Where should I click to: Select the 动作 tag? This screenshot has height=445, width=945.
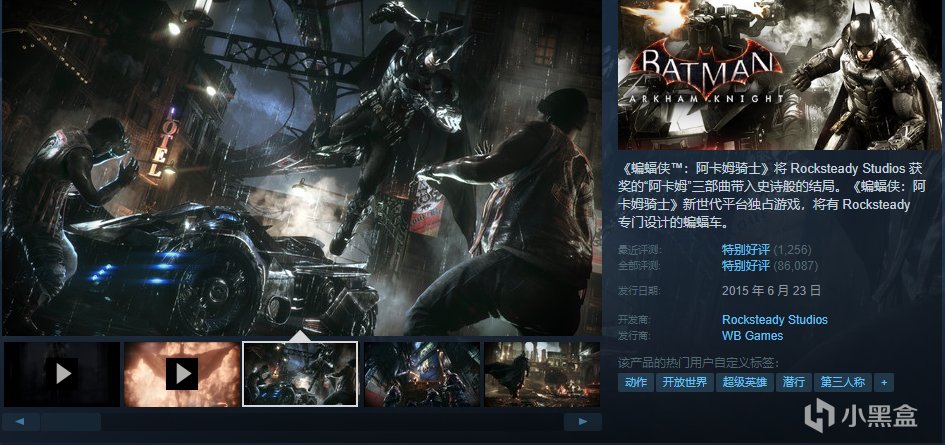pos(636,382)
